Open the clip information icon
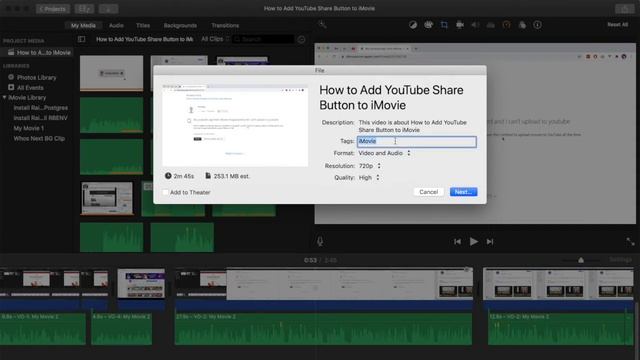640x360 pixels. click(538, 25)
